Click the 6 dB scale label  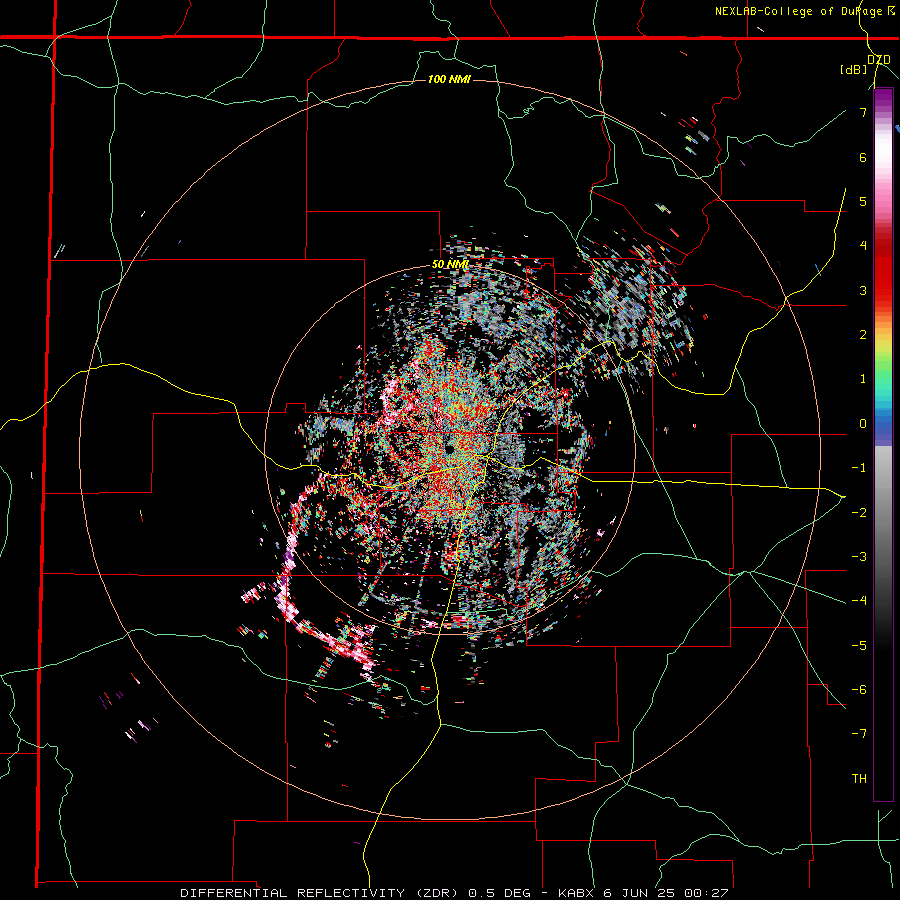[x=863, y=157]
